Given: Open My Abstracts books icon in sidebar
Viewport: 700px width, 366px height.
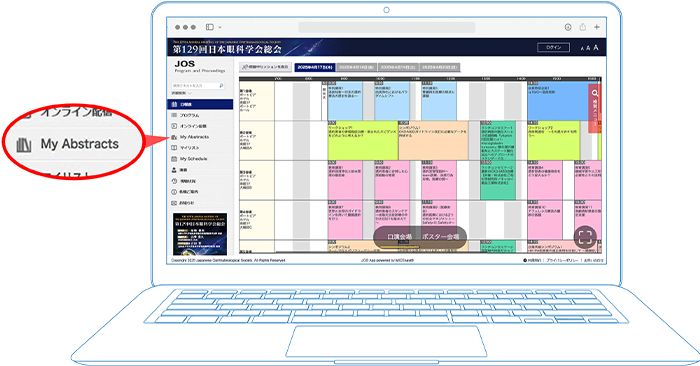Looking at the screenshot, I should pyautogui.click(x=175, y=137).
